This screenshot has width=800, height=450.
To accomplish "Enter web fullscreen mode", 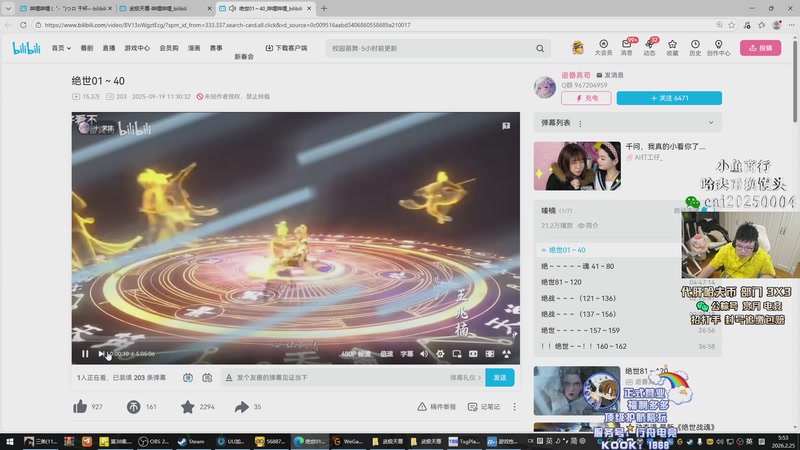I will 490,354.
